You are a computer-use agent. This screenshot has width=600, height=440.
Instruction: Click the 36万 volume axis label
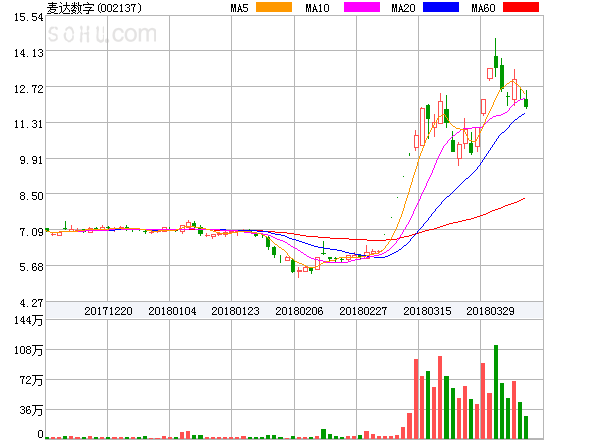click(31, 411)
